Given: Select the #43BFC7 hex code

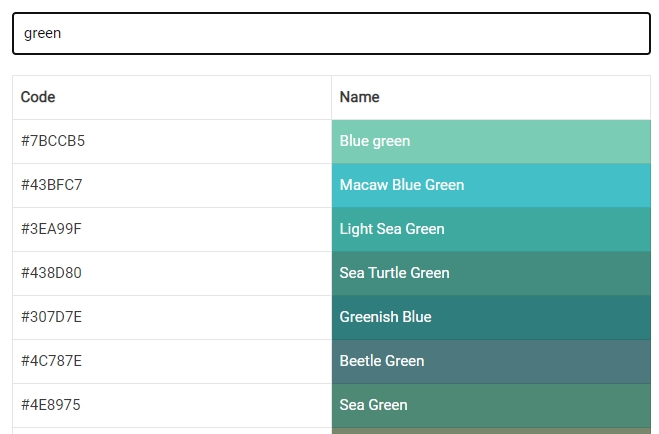Looking at the screenshot, I should click(x=171, y=185).
